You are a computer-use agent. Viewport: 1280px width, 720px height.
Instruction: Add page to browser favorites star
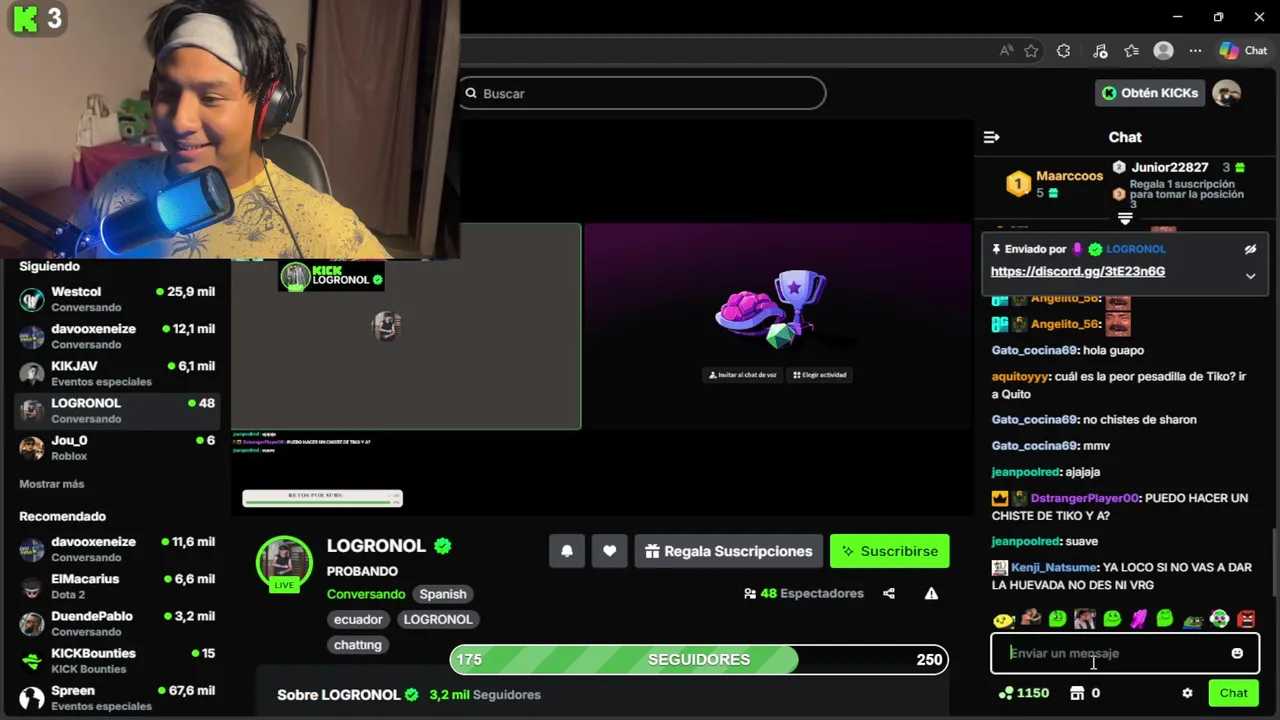click(x=1031, y=51)
